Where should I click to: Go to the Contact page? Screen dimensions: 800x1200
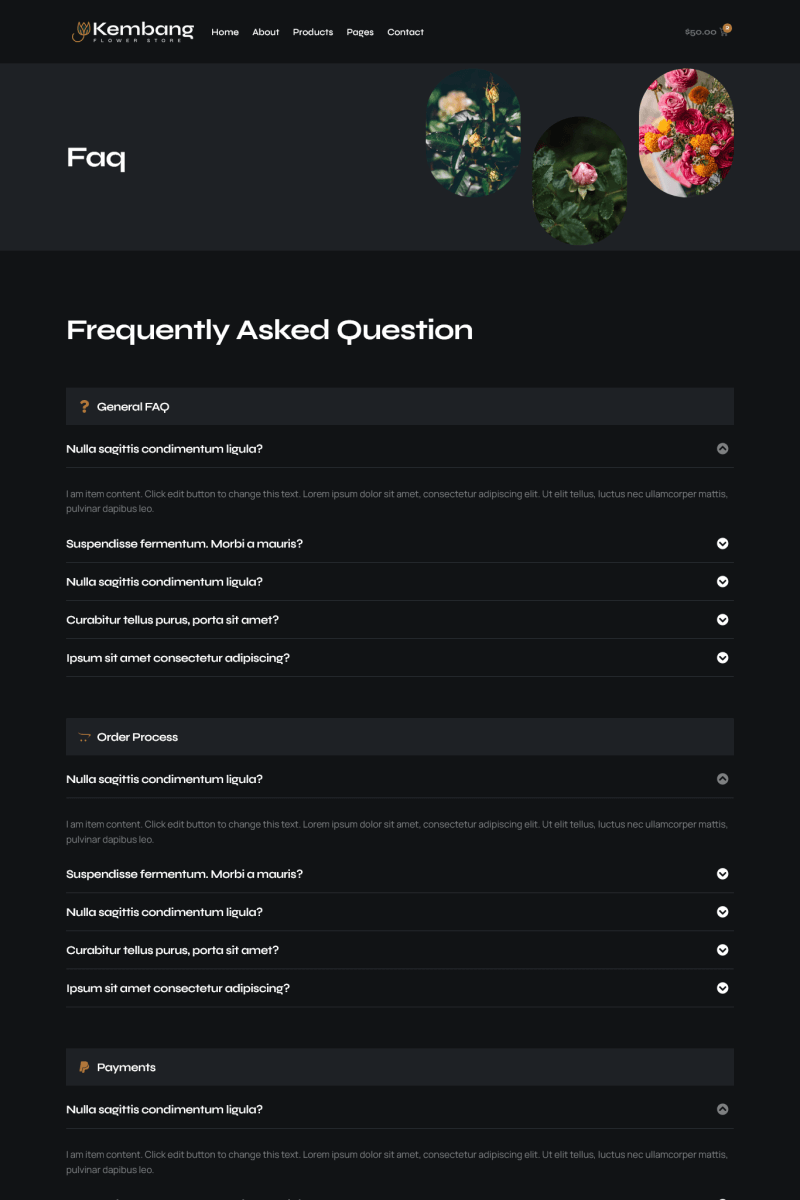click(x=405, y=32)
